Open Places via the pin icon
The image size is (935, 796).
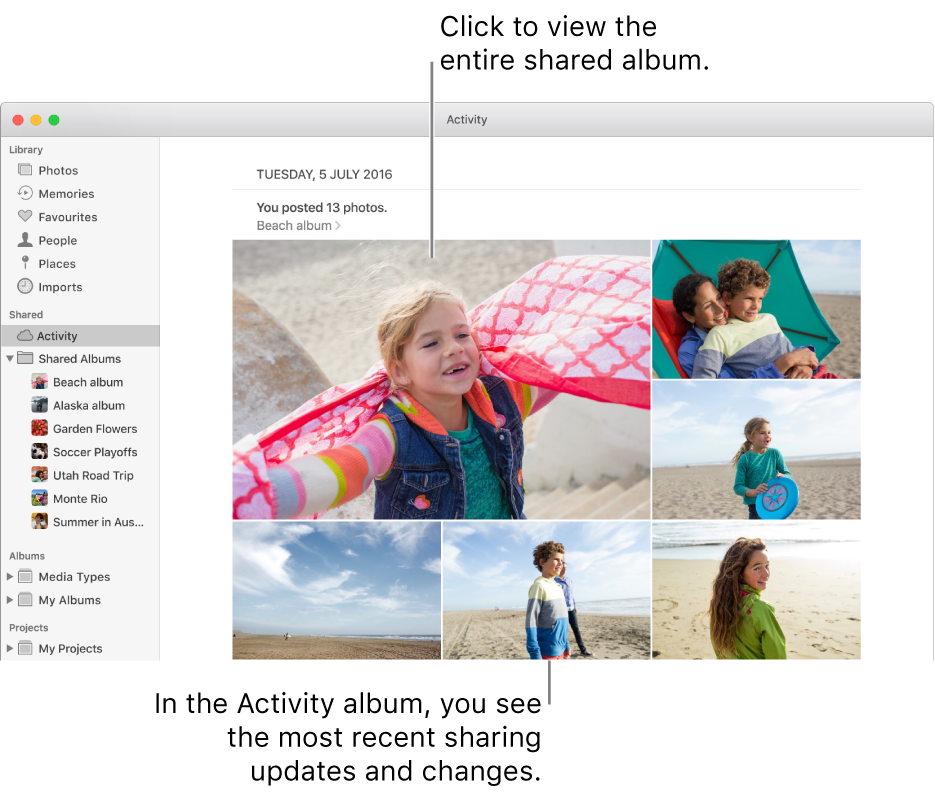(x=25, y=263)
